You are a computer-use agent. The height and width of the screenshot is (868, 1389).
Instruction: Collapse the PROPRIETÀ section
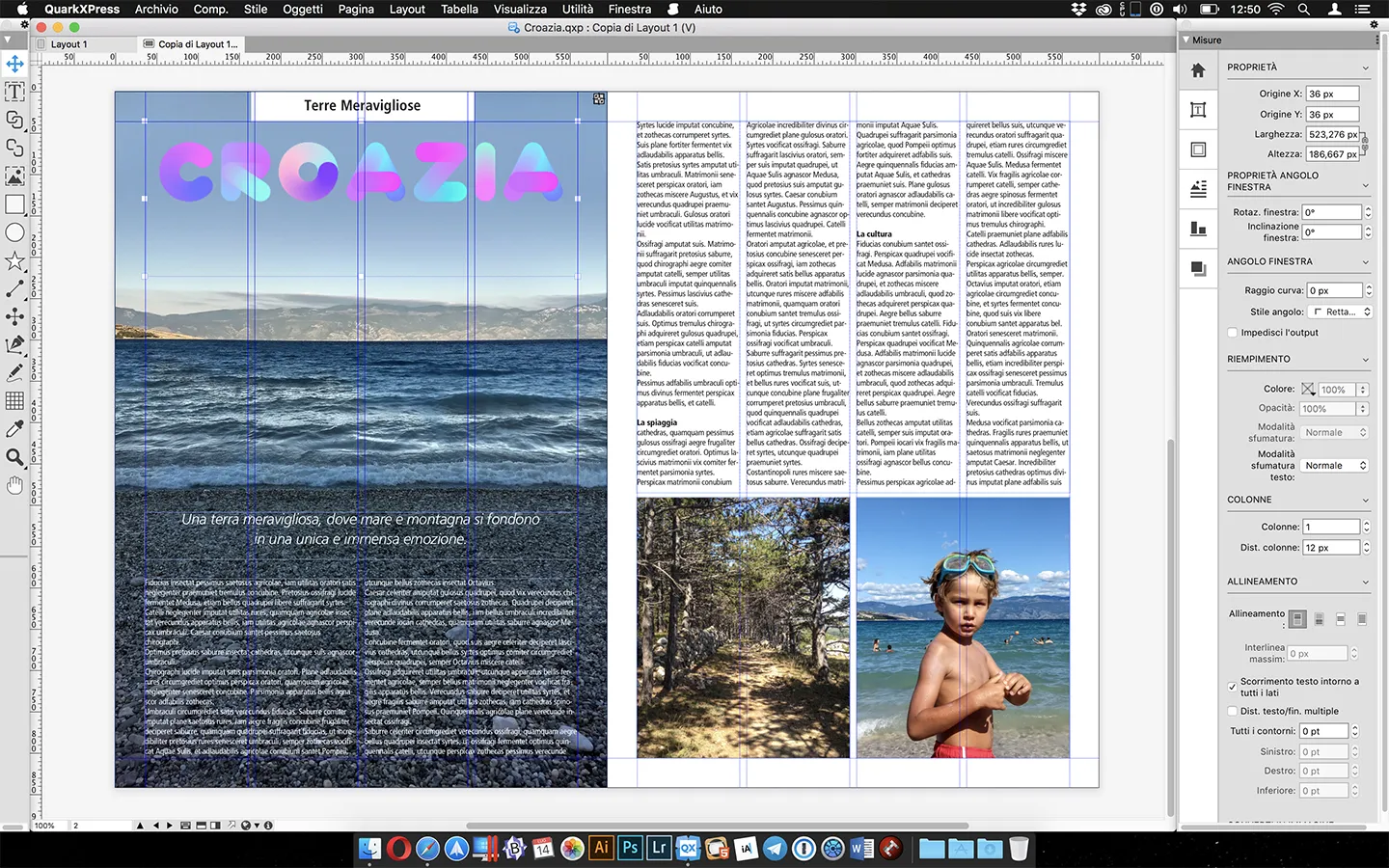(1366, 67)
